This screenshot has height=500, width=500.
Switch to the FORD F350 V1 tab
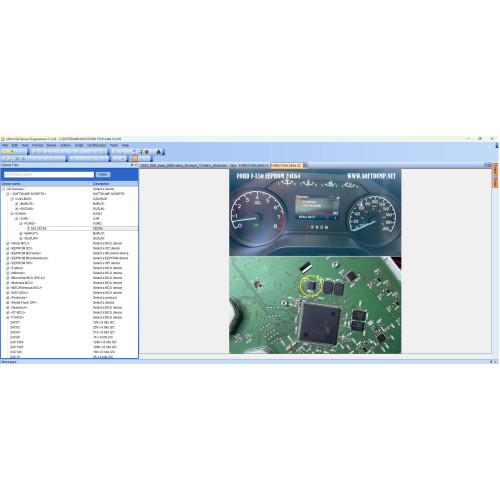coord(253,165)
